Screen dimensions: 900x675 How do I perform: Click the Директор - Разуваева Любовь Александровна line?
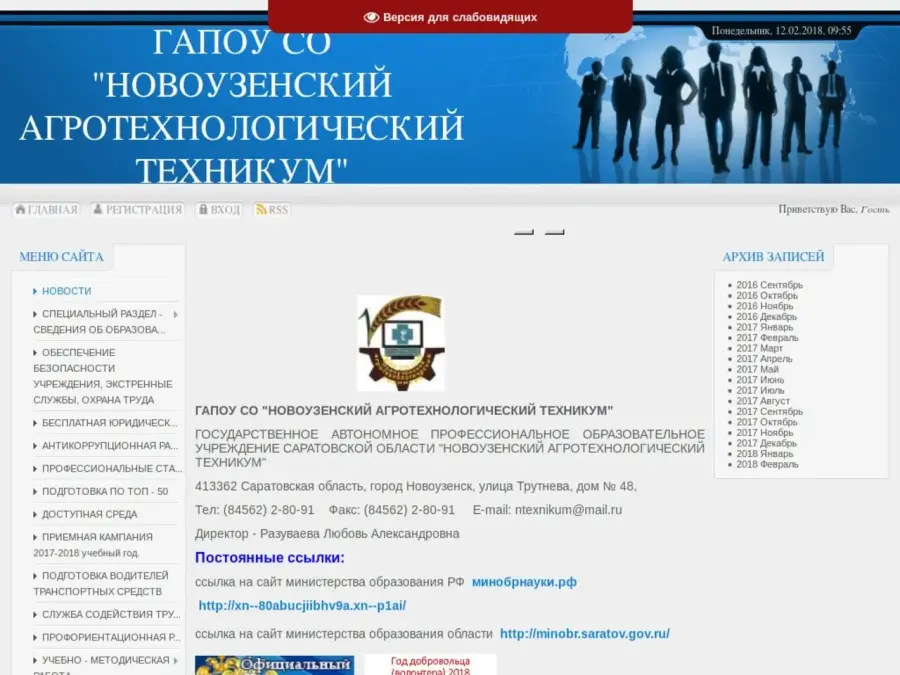coord(327,534)
